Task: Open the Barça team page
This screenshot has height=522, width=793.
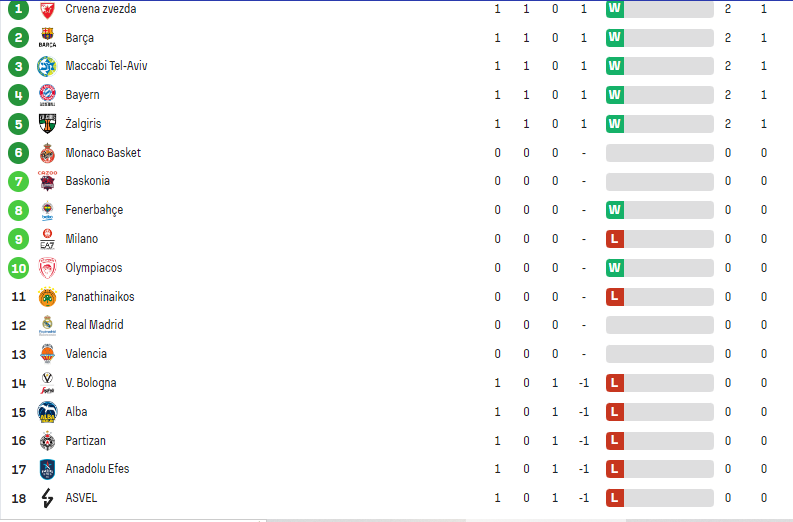Action: pos(79,38)
